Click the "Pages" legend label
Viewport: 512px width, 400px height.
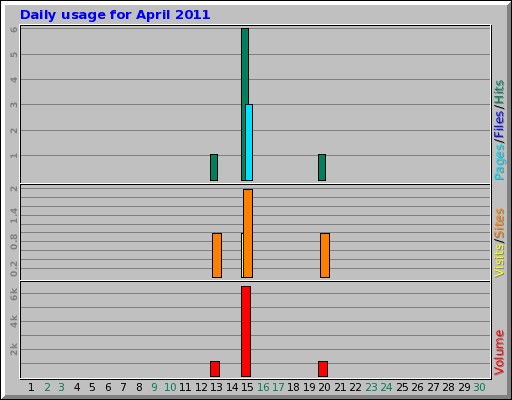499,163
